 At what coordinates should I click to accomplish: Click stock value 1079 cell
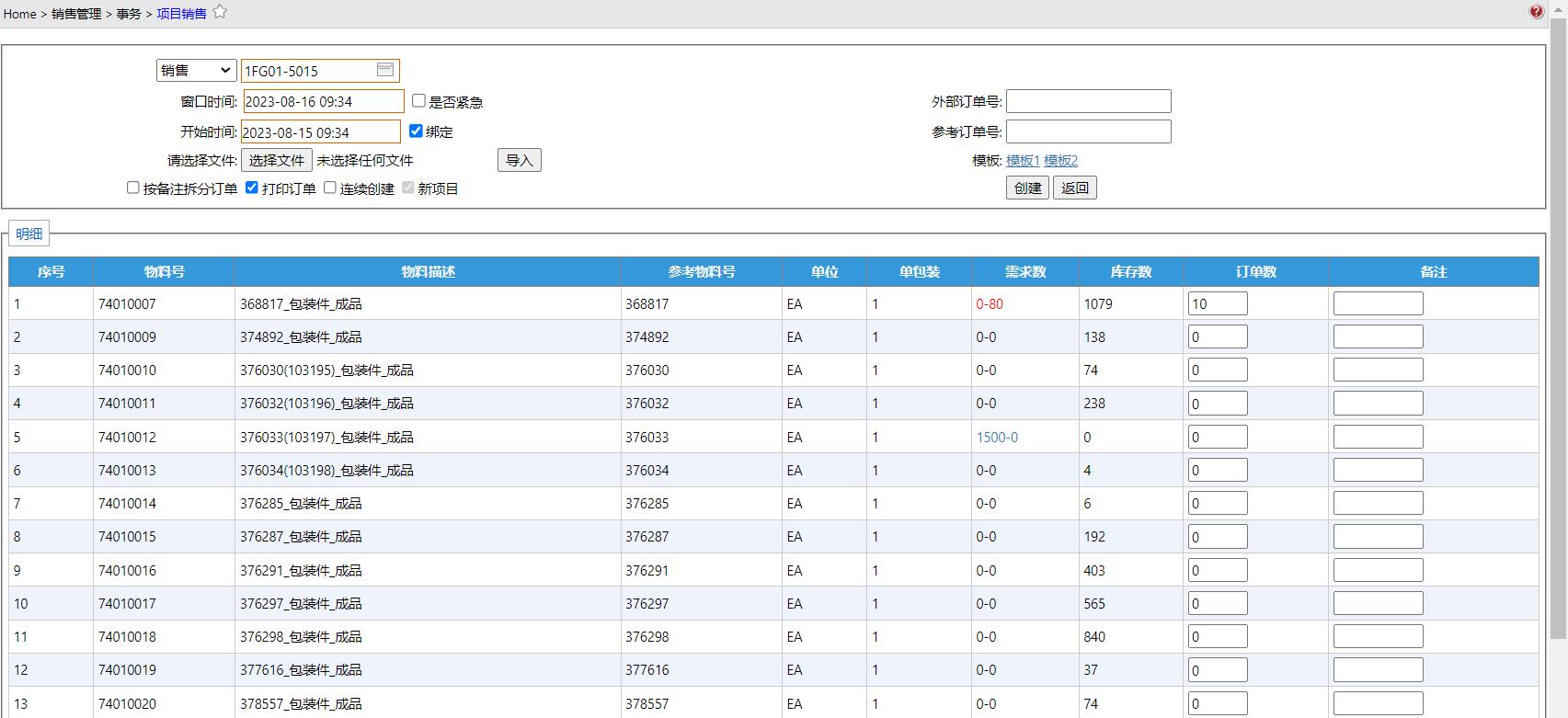(x=1131, y=303)
